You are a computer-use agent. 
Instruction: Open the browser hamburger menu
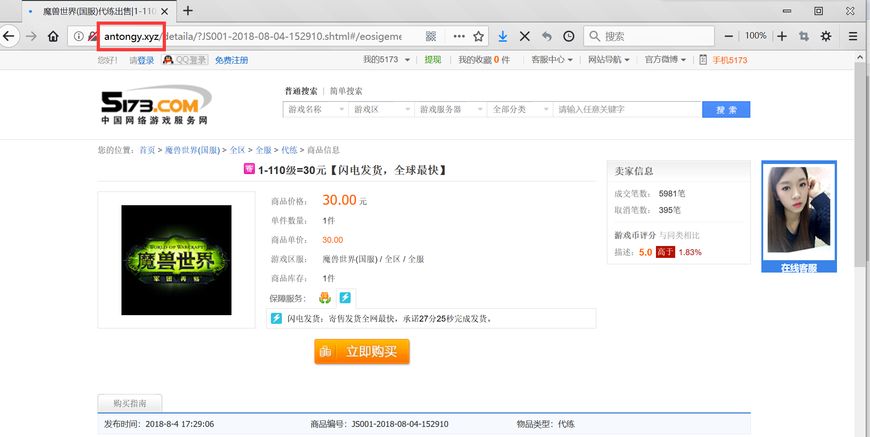853,36
